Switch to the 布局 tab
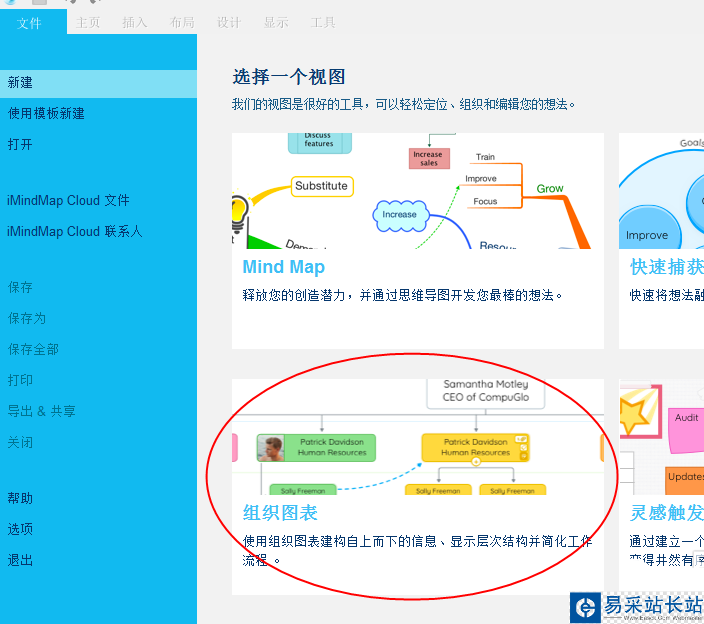This screenshot has width=704, height=624. pyautogui.click(x=182, y=22)
